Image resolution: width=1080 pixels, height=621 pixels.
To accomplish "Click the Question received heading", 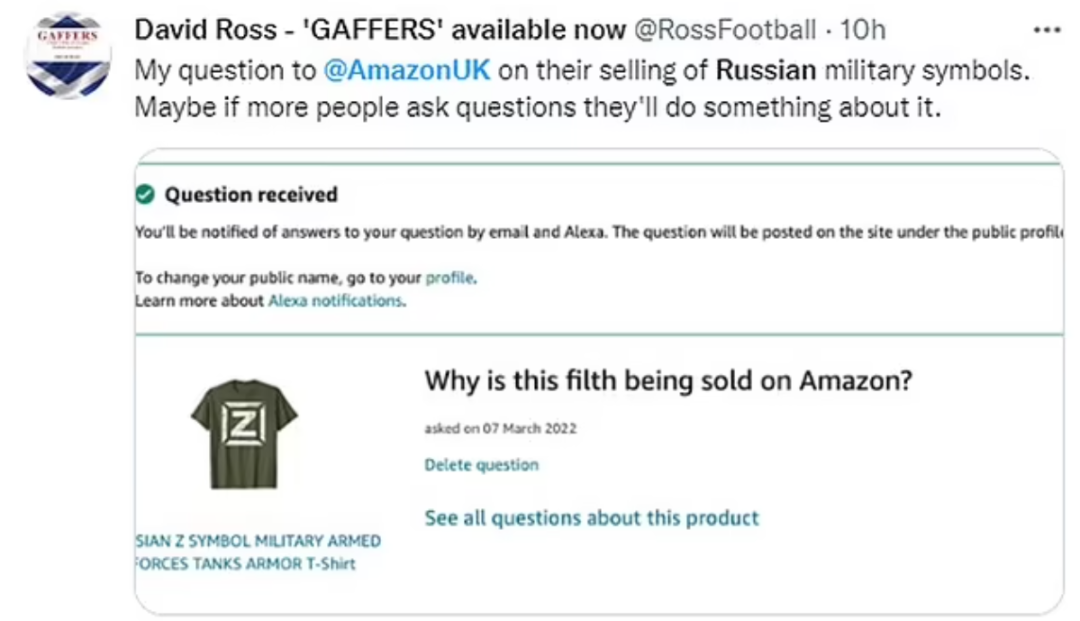I will [x=251, y=194].
